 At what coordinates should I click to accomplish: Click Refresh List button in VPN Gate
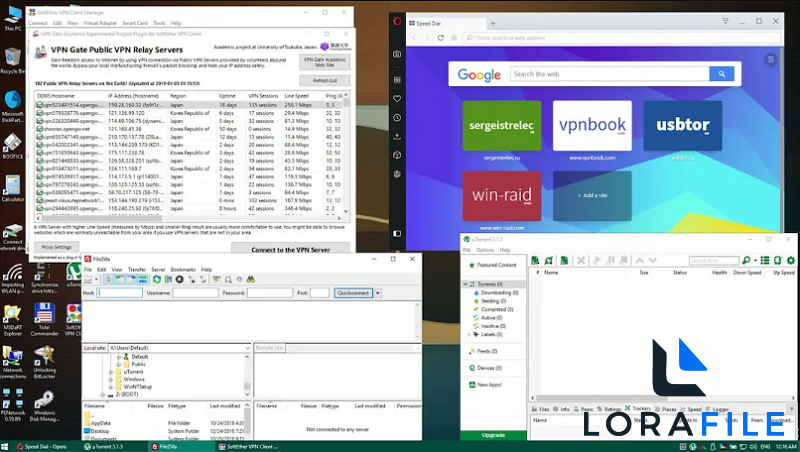[x=325, y=81]
